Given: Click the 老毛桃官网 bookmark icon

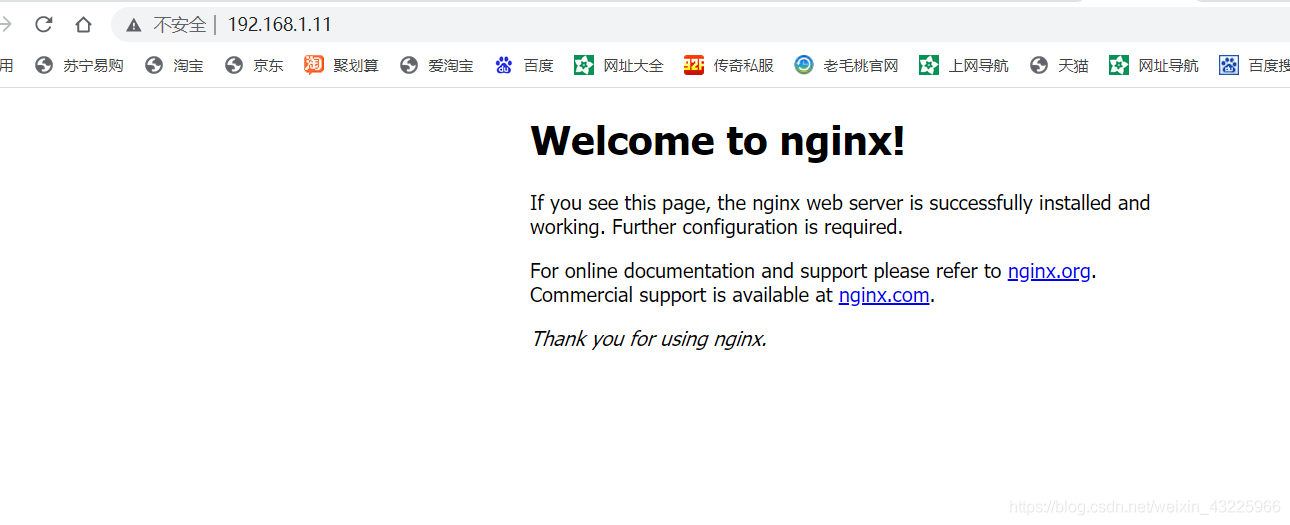Looking at the screenshot, I should (804, 65).
